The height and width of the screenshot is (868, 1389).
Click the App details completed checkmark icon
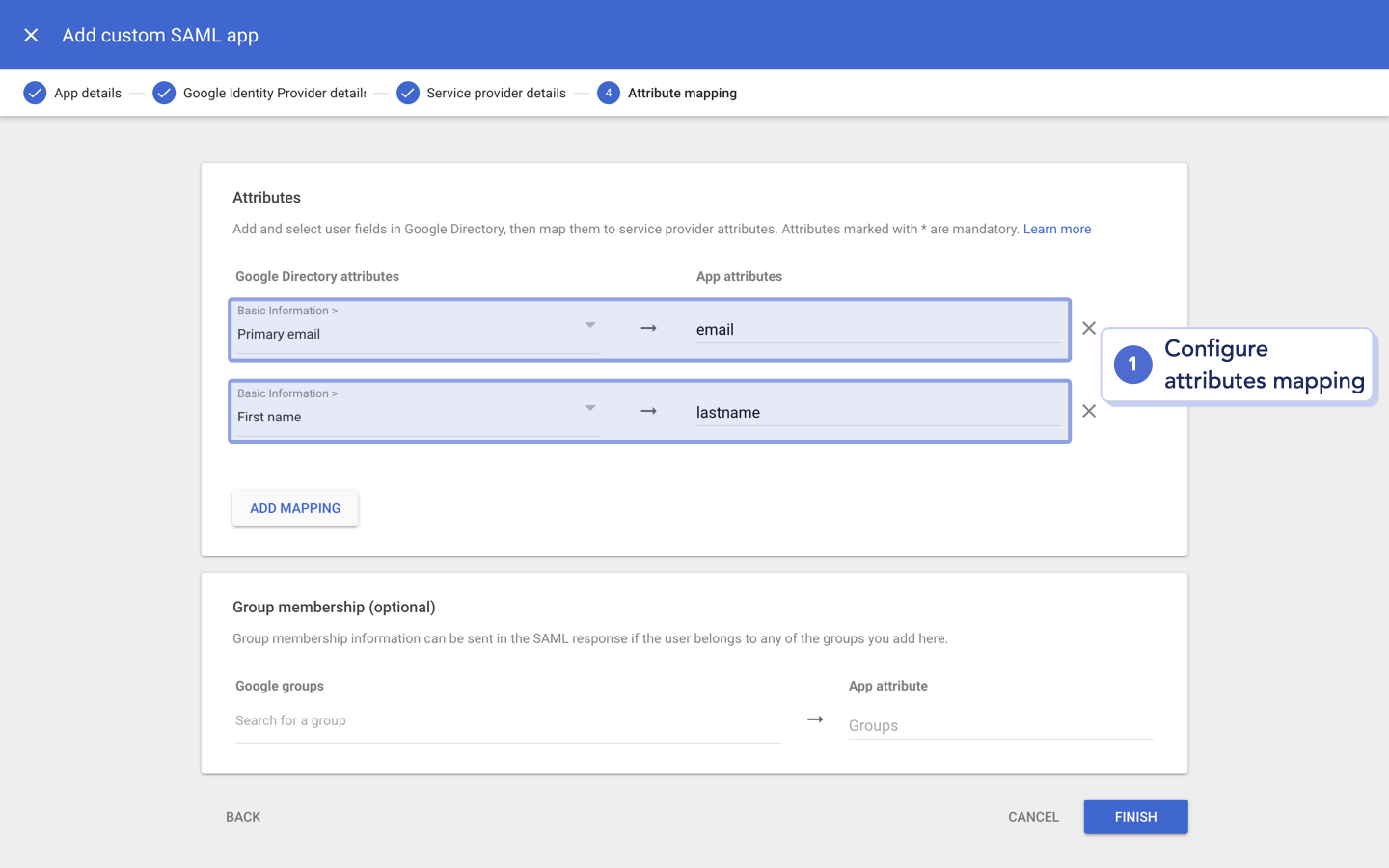(x=35, y=93)
